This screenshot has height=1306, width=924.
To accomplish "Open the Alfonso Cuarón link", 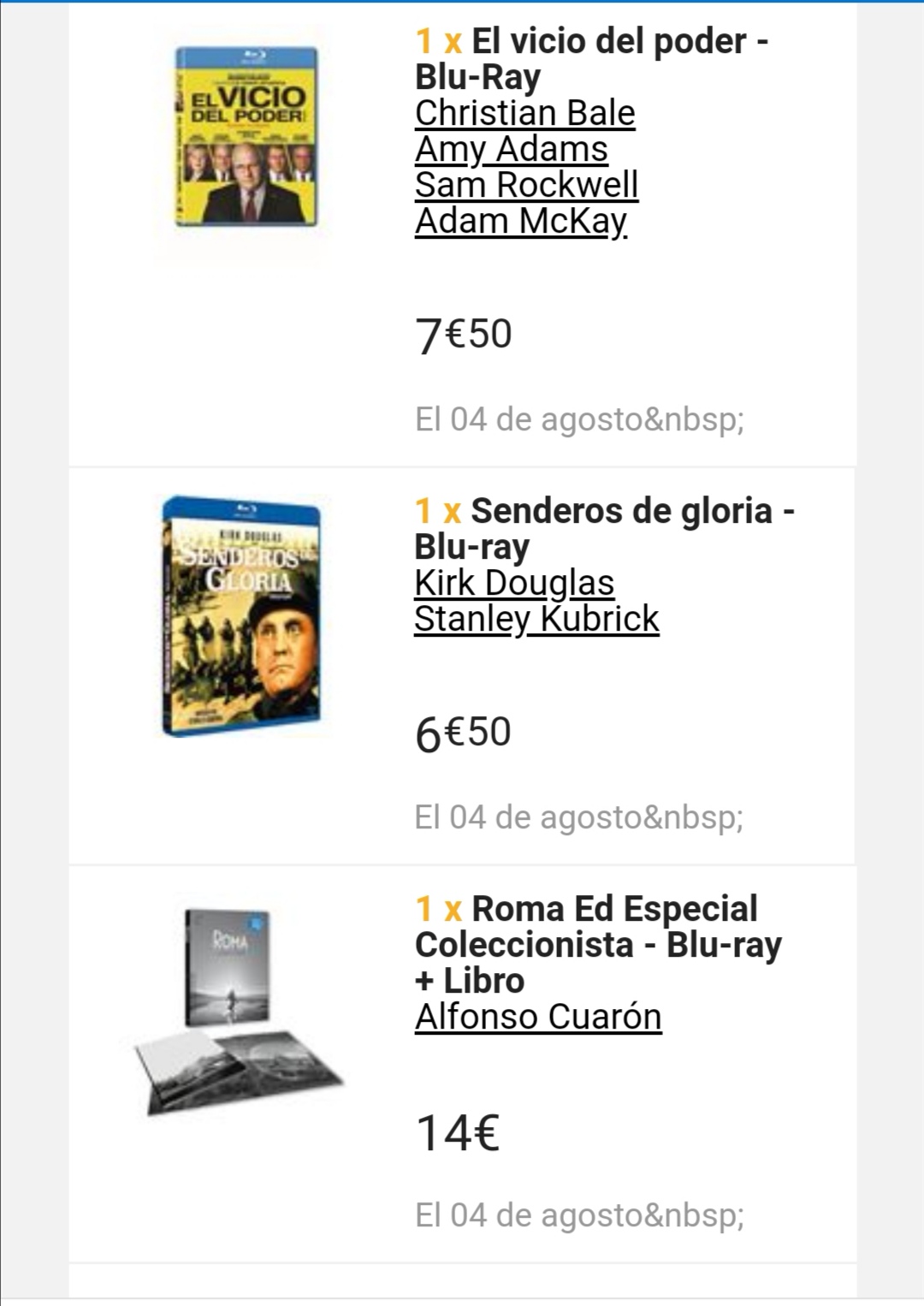I will click(538, 1017).
